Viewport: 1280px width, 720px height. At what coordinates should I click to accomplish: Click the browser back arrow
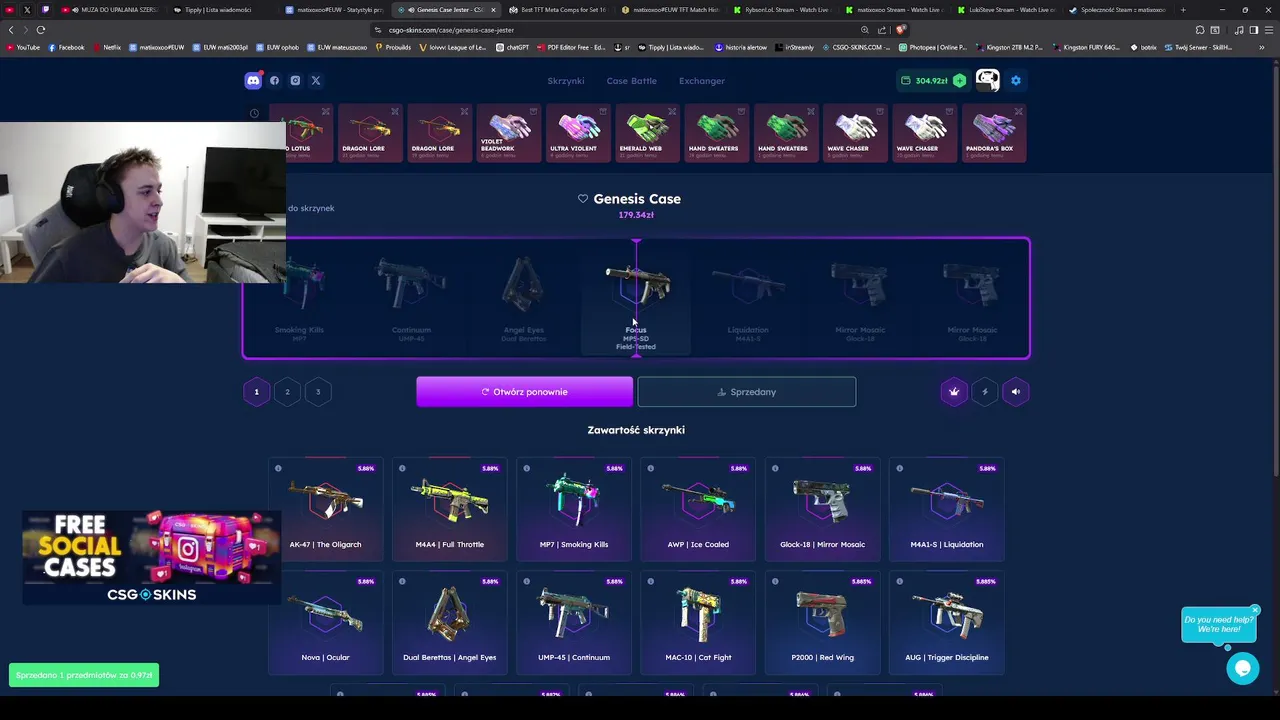click(x=11, y=30)
